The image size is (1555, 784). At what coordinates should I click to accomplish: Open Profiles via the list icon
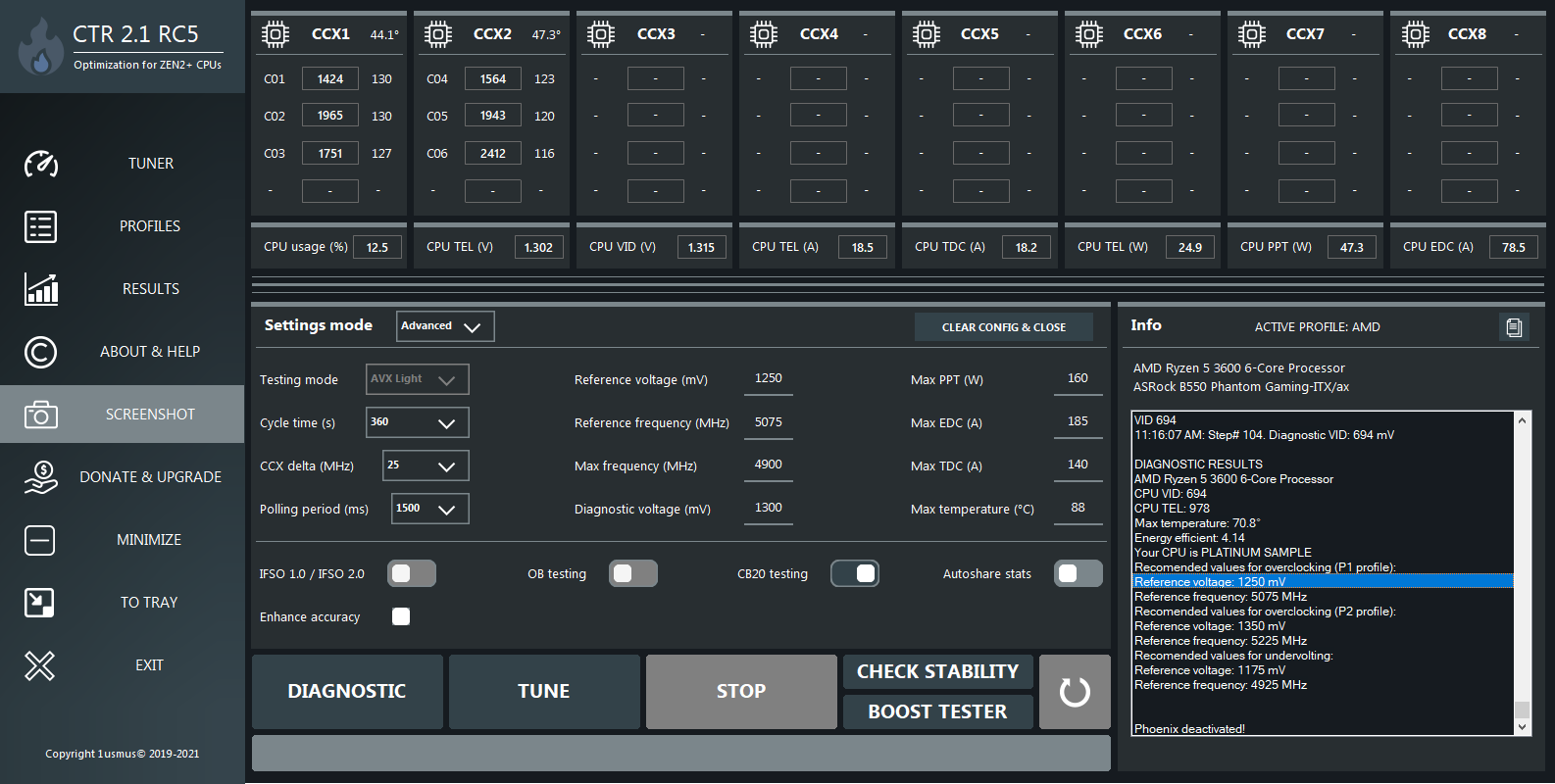coord(40,226)
